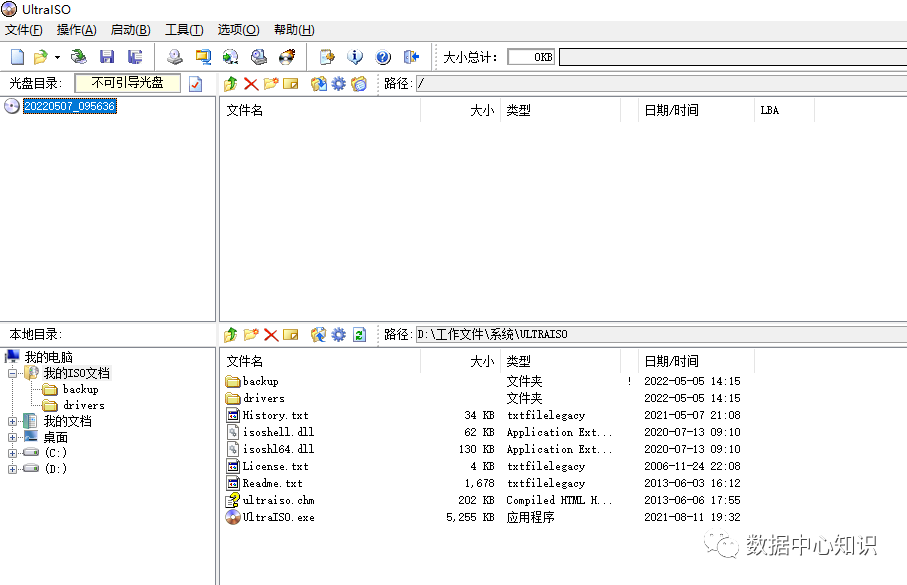Click the Open CD/DVD toolbar icon
The height and width of the screenshot is (585, 907).
click(x=79, y=57)
